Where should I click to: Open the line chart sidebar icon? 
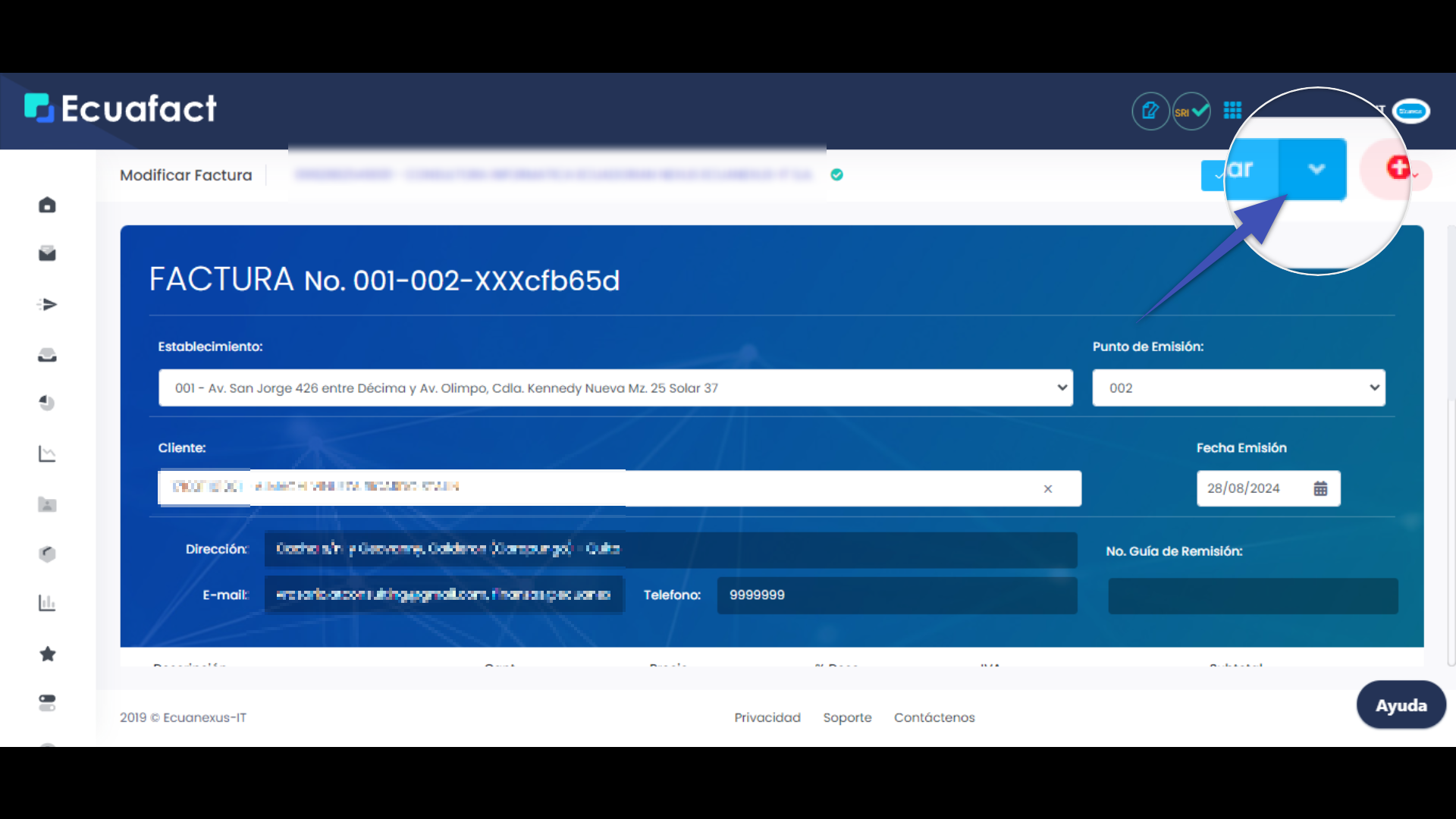point(47,453)
